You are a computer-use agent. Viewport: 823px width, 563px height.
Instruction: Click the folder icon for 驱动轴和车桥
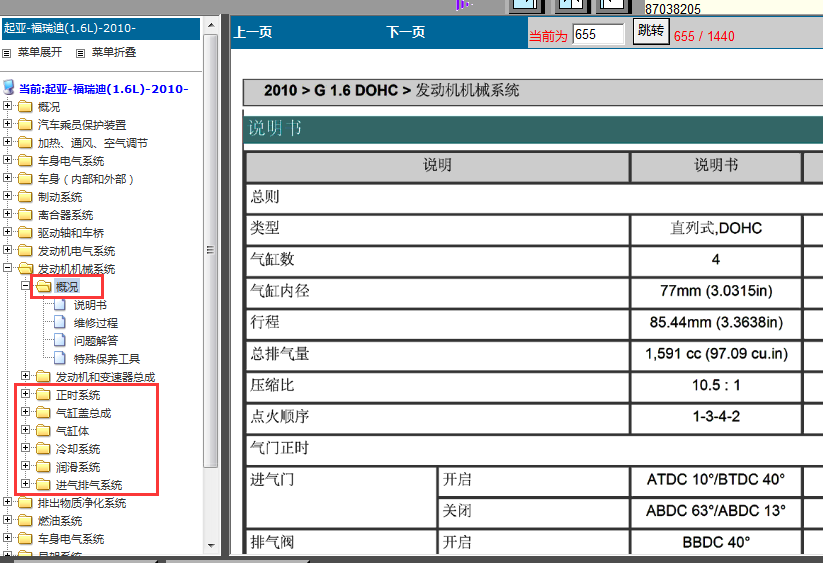pyautogui.click(x=25, y=232)
